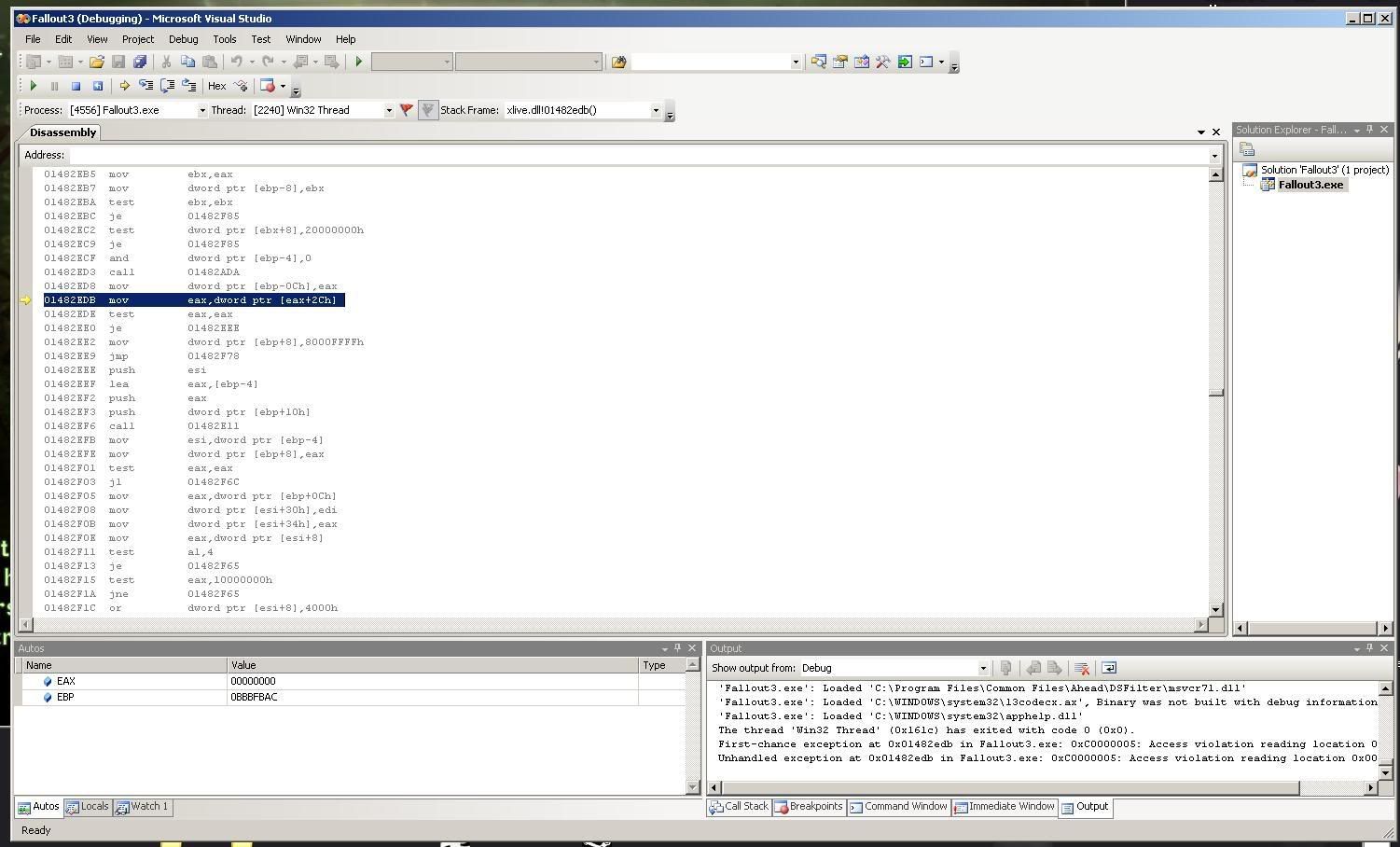Screen dimensions: 1400x847
Task: Toggle Word Wrap in Output window
Action: click(1109, 668)
